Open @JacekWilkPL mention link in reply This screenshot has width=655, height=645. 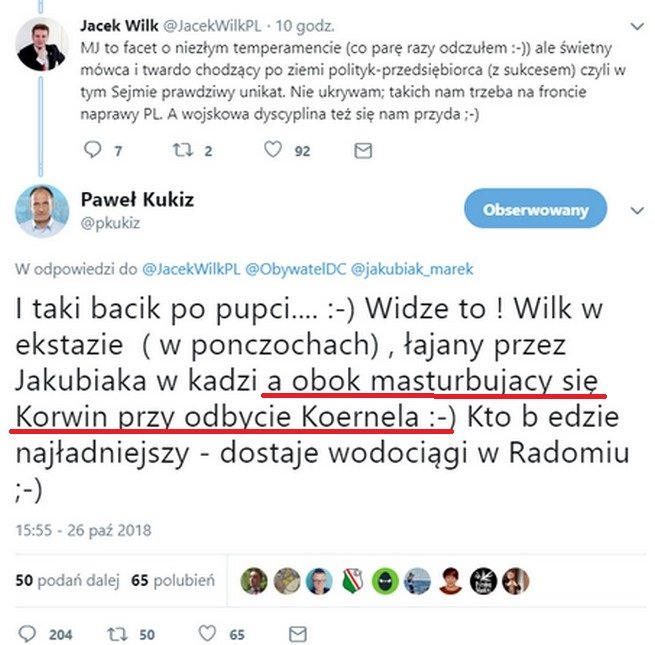191,269
